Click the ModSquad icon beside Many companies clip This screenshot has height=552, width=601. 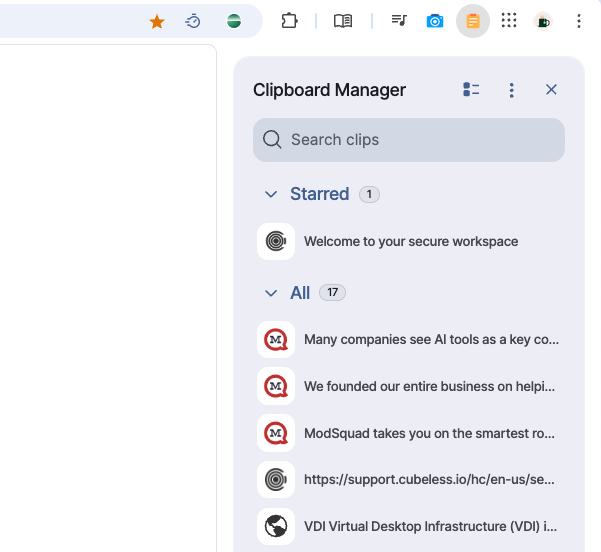click(x=276, y=340)
